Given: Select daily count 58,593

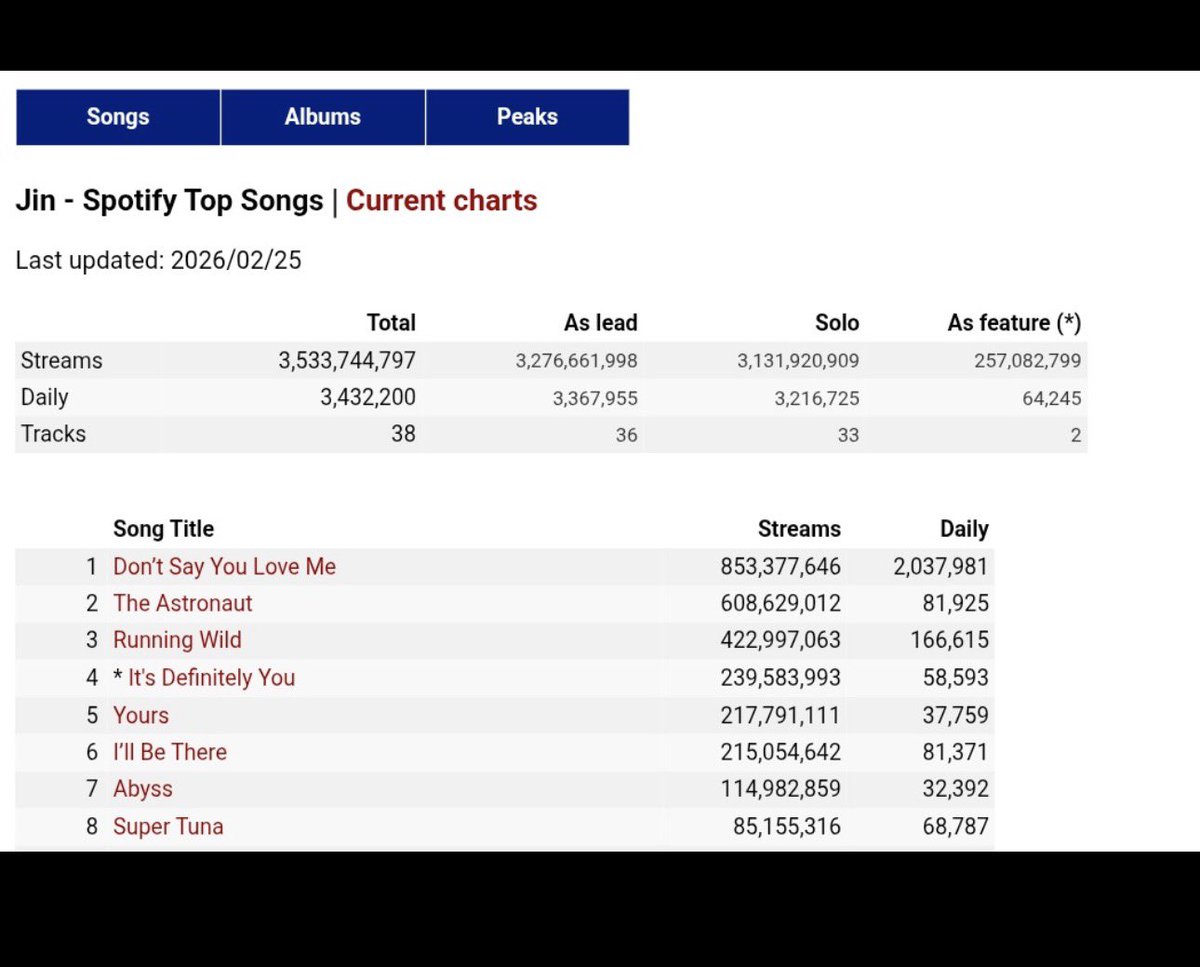Looking at the screenshot, I should pos(956,678).
